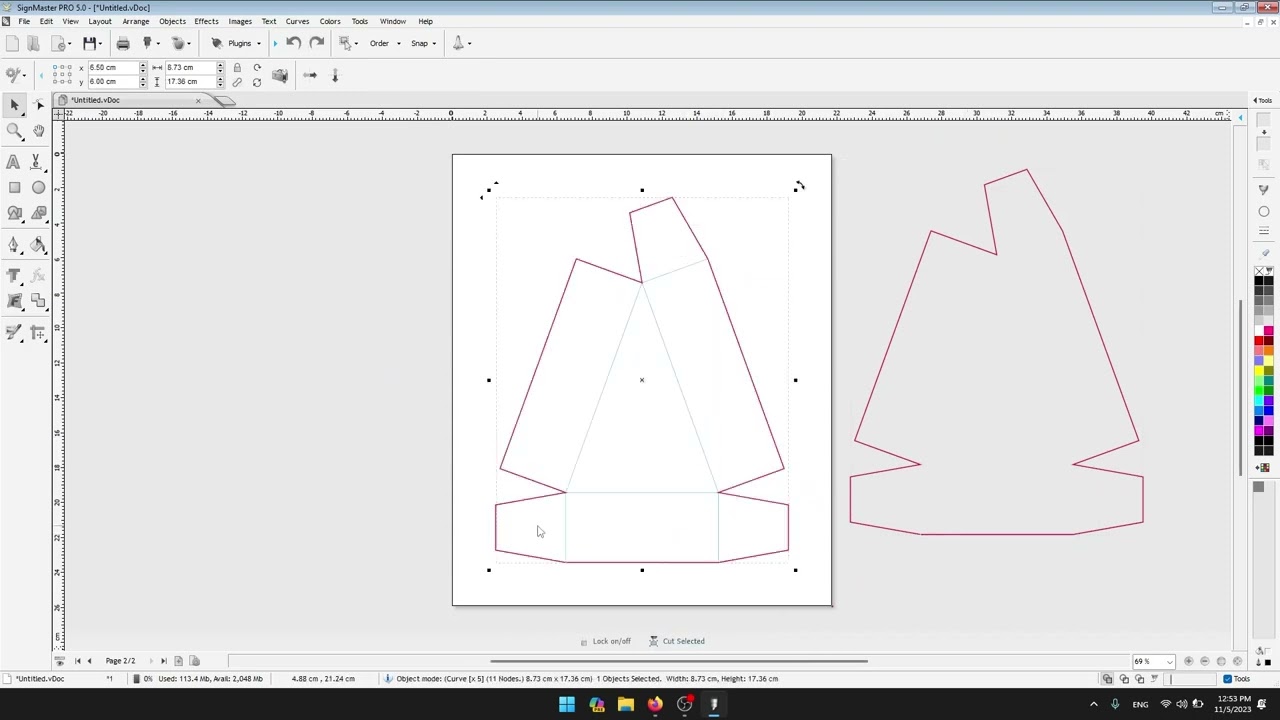Pick the red color swatch in the palette

[x=1259, y=340]
